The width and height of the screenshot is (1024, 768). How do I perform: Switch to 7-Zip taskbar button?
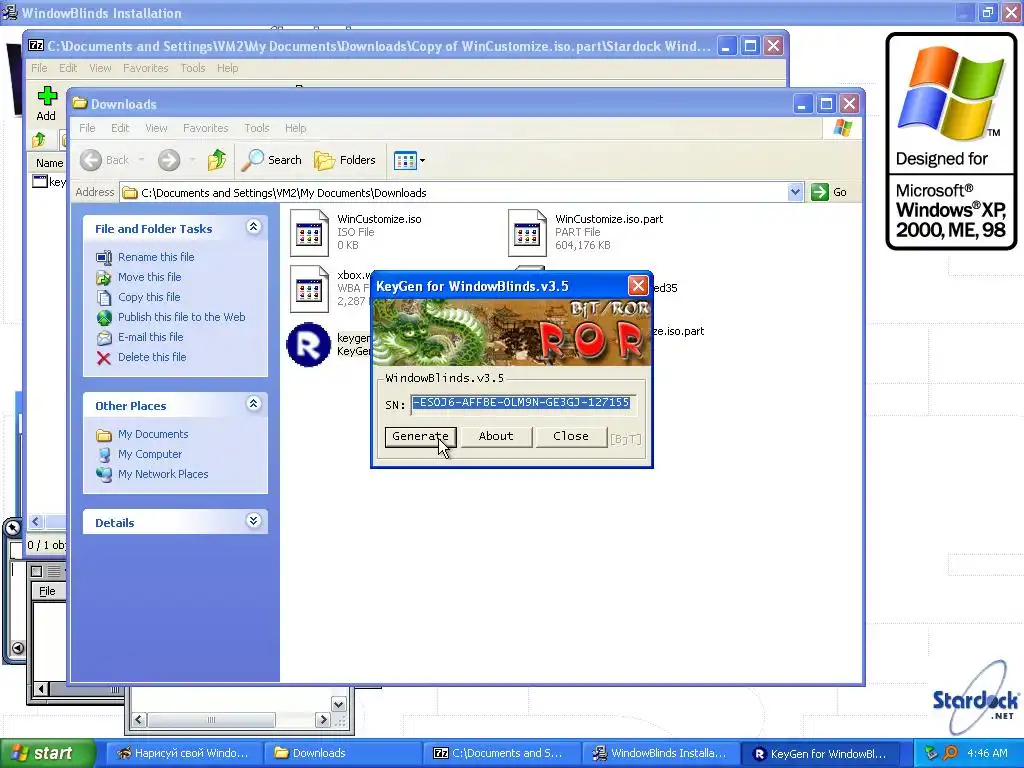501,753
